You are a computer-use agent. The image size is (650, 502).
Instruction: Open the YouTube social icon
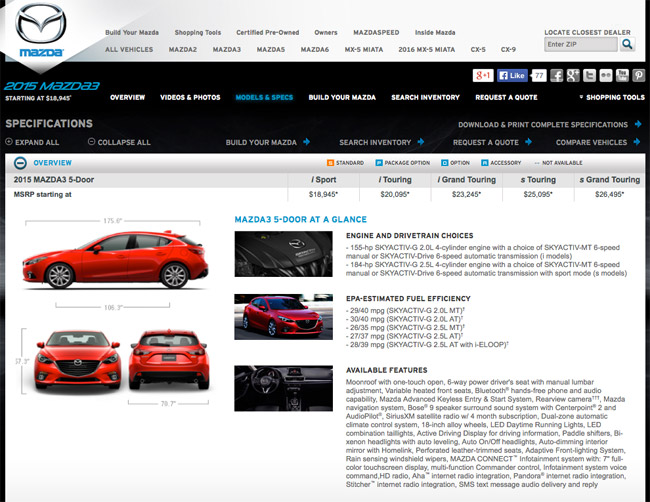622,75
